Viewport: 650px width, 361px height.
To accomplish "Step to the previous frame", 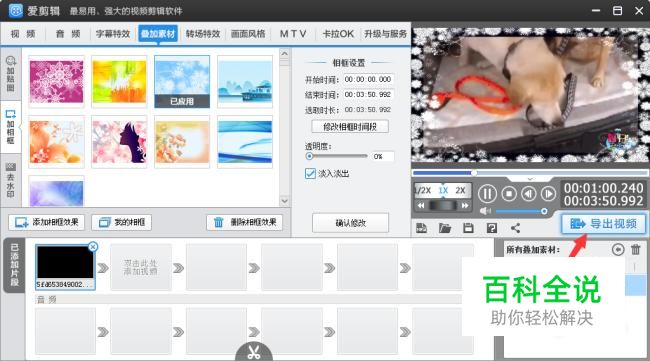I will click(x=529, y=194).
